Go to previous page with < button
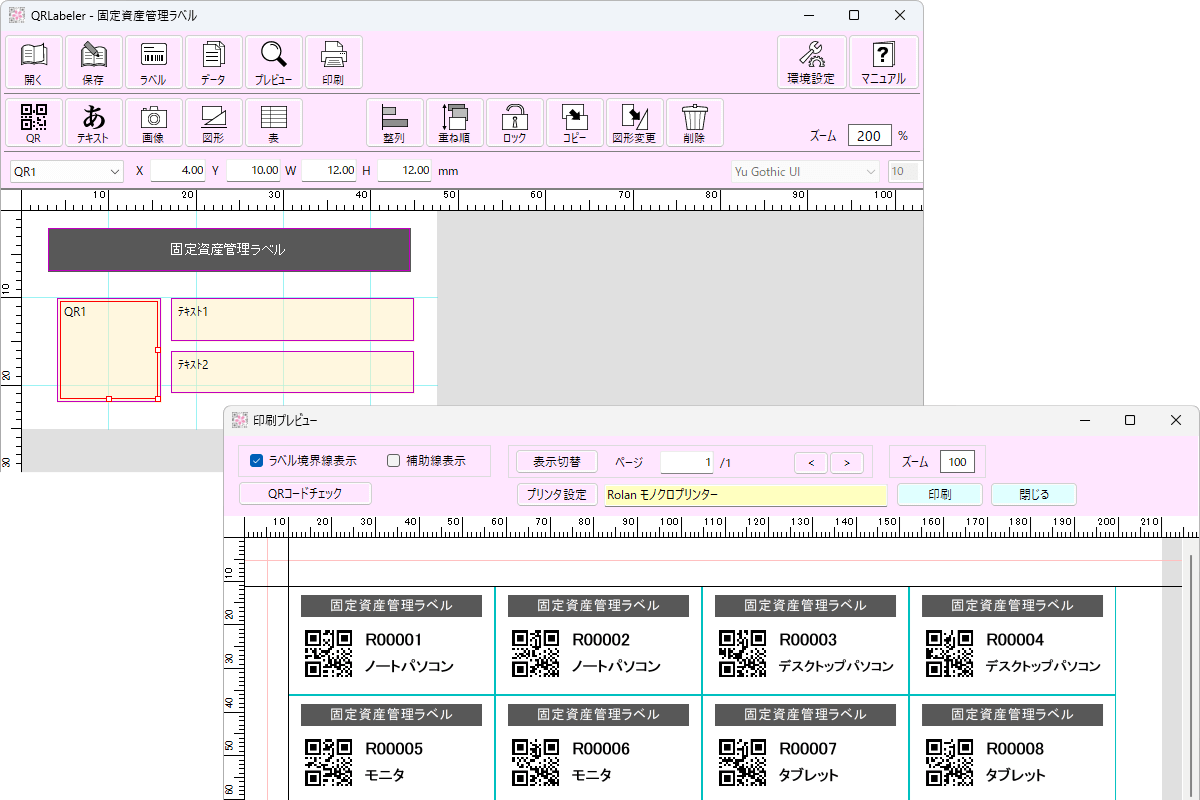 (x=811, y=462)
